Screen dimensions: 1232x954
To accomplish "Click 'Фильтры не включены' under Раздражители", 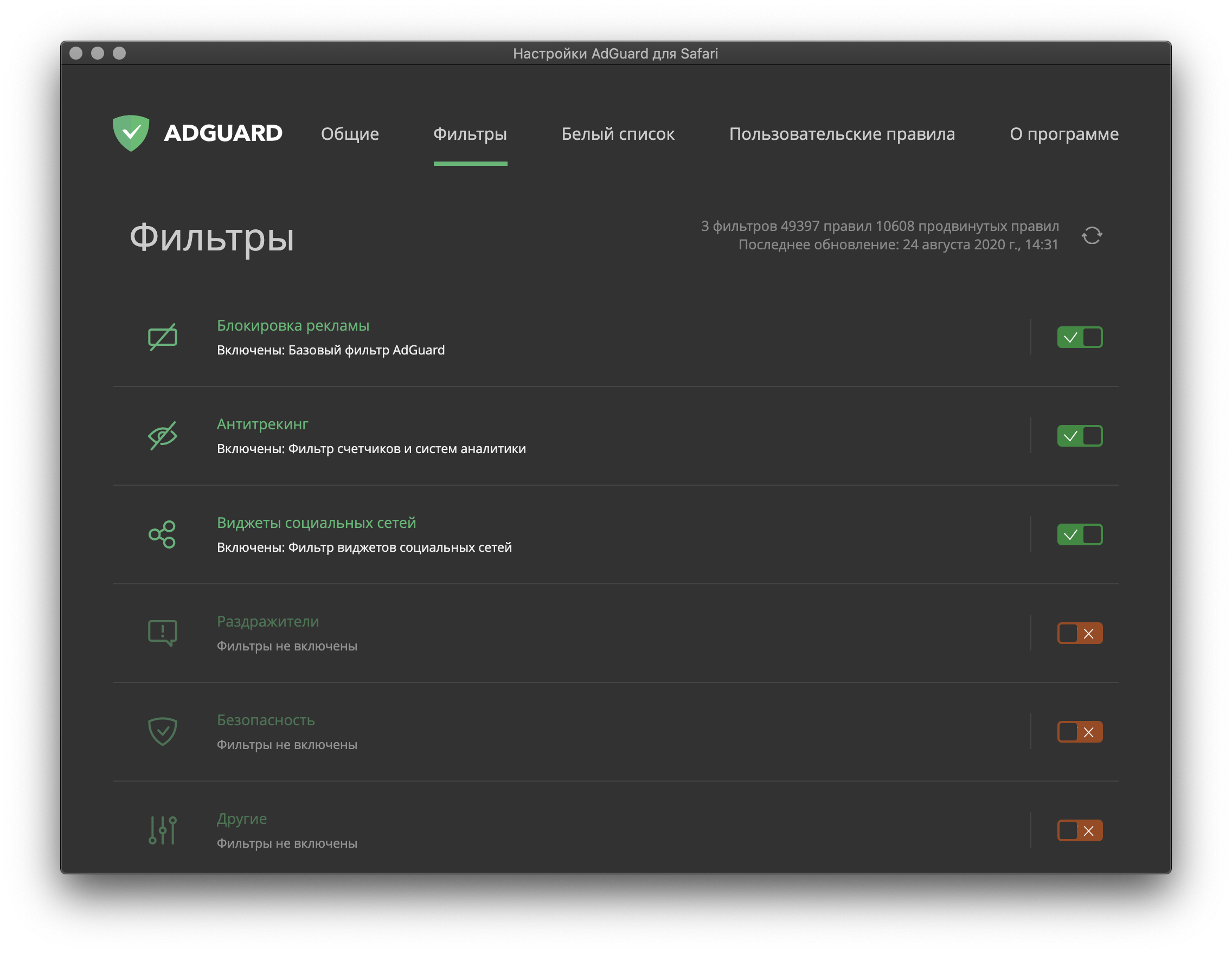I will (286, 646).
